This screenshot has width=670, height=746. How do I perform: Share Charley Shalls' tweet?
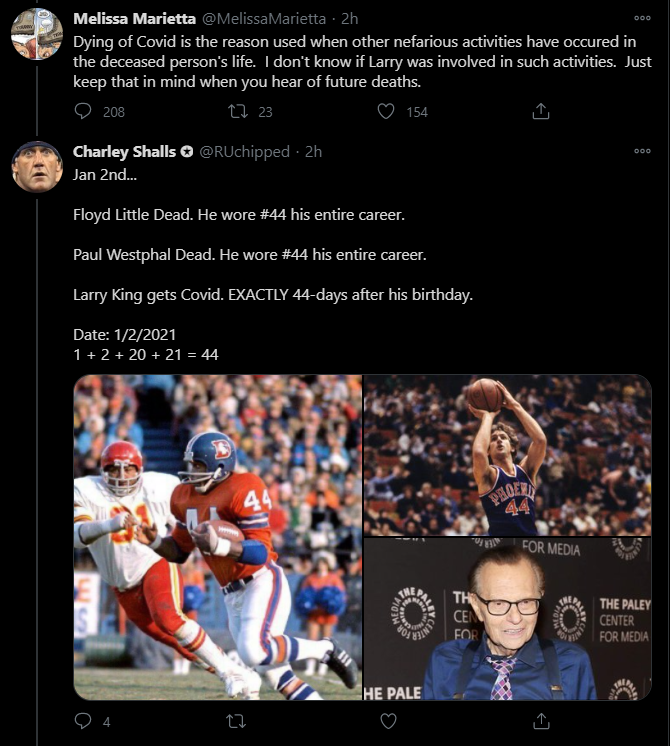click(541, 721)
